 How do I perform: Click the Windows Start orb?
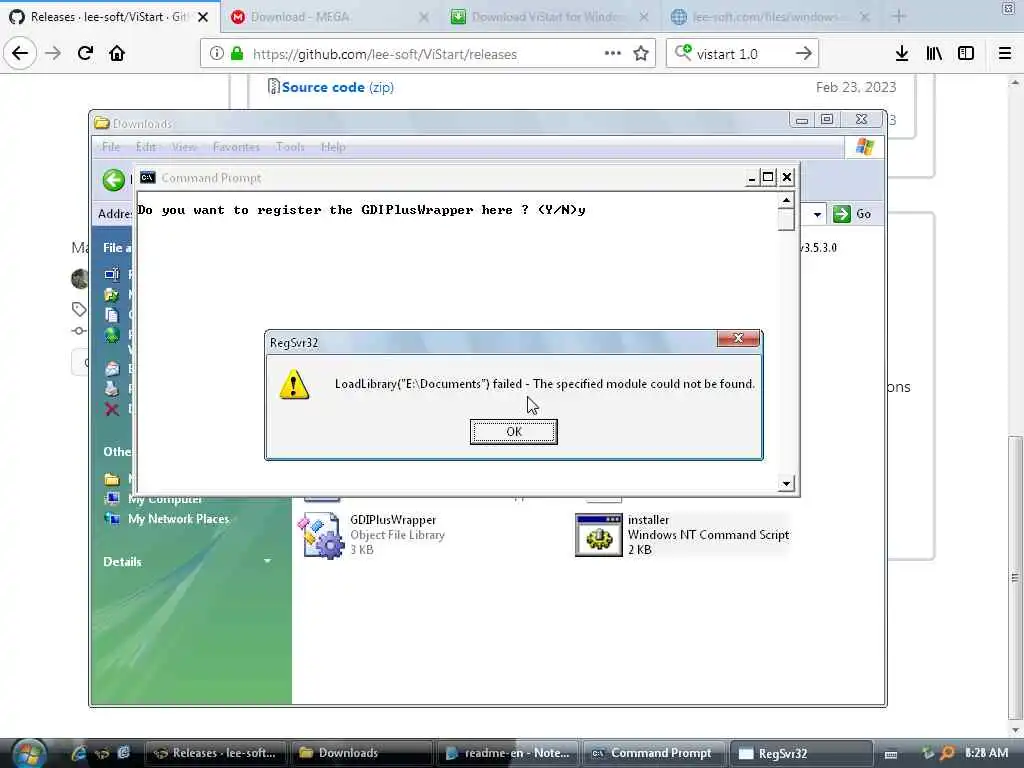coord(28,753)
